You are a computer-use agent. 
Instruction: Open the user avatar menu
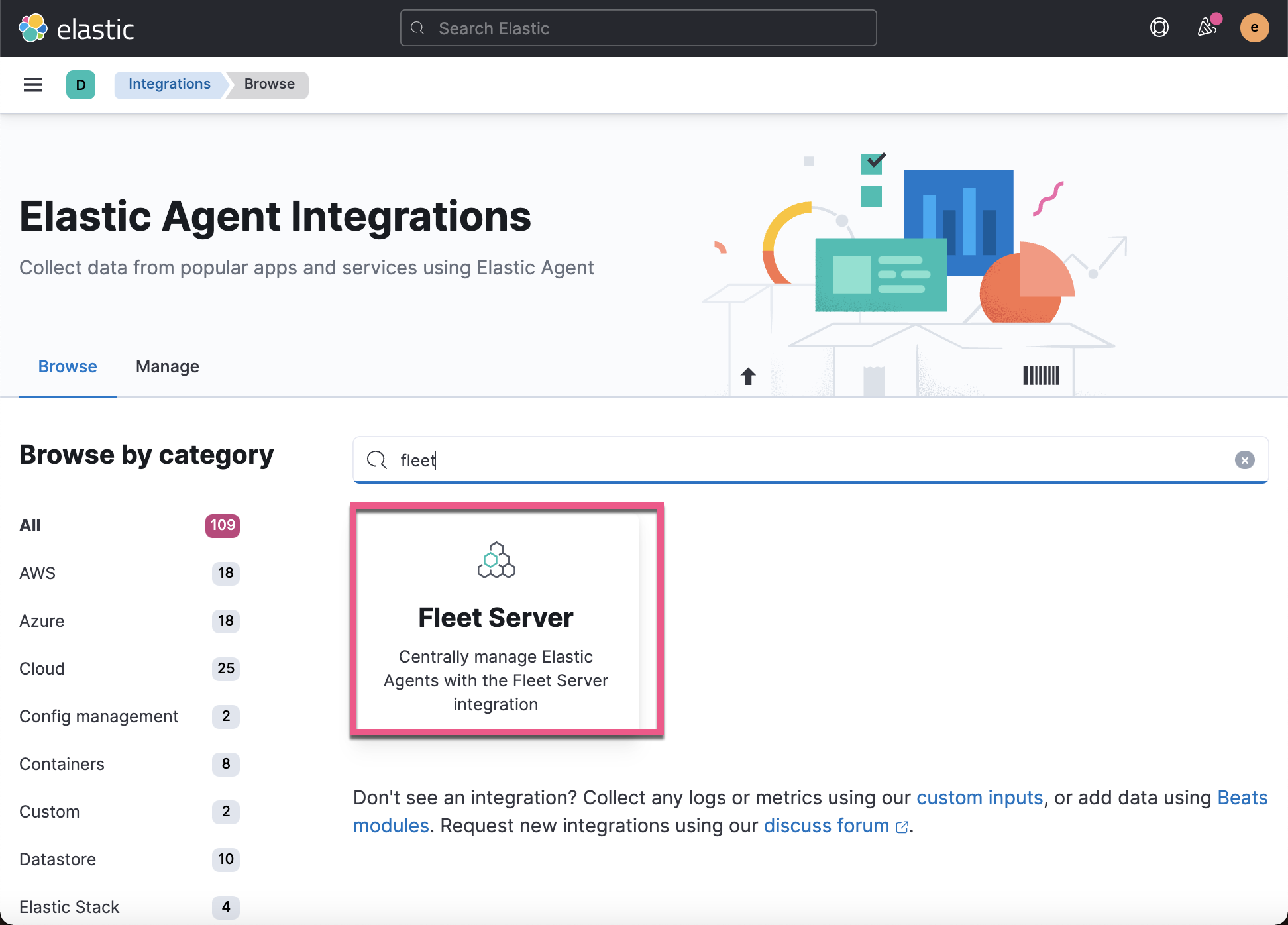[1254, 28]
